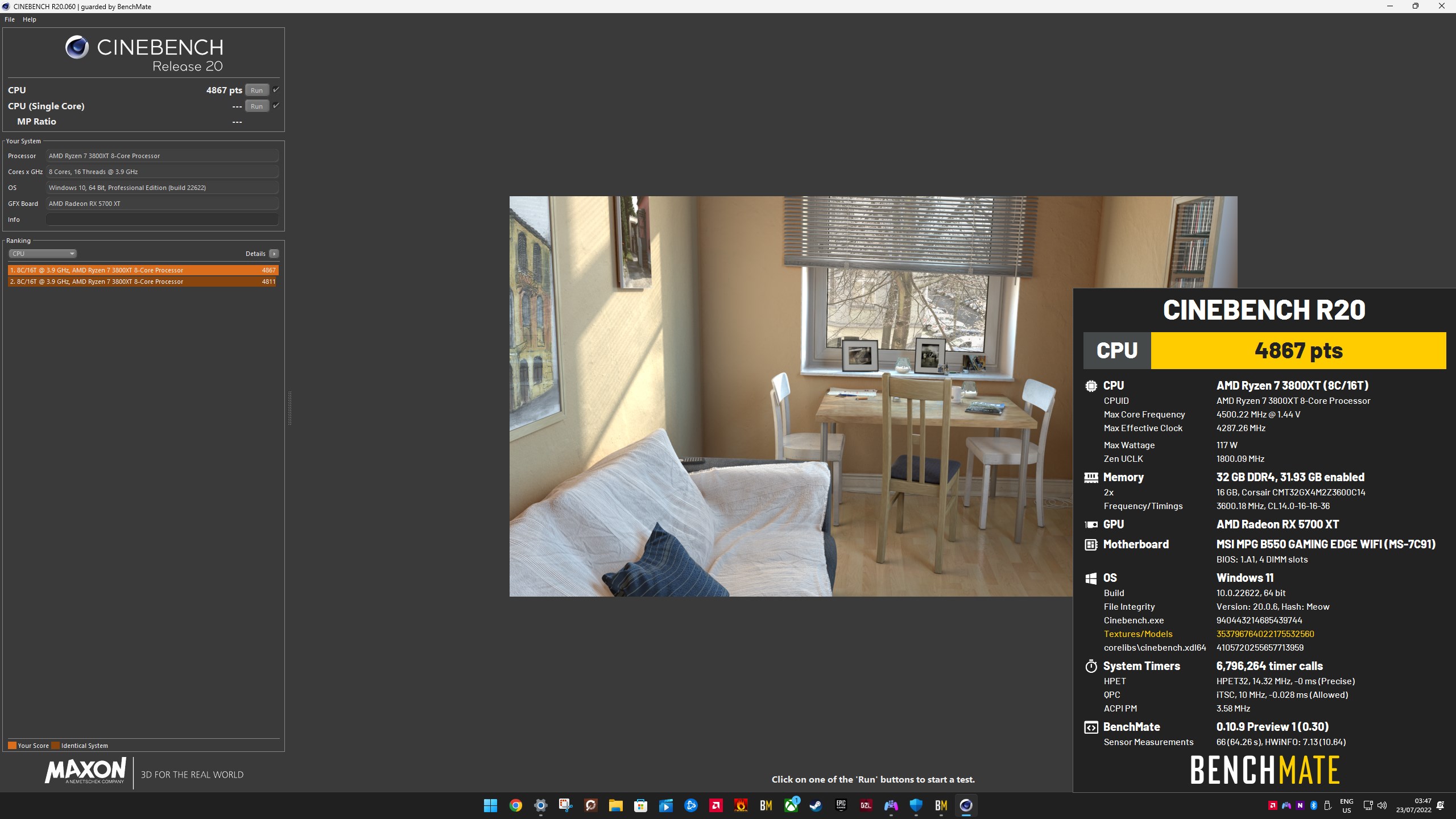The width and height of the screenshot is (1456, 819).
Task: Open AMD Software from taskbar
Action: tap(715, 805)
